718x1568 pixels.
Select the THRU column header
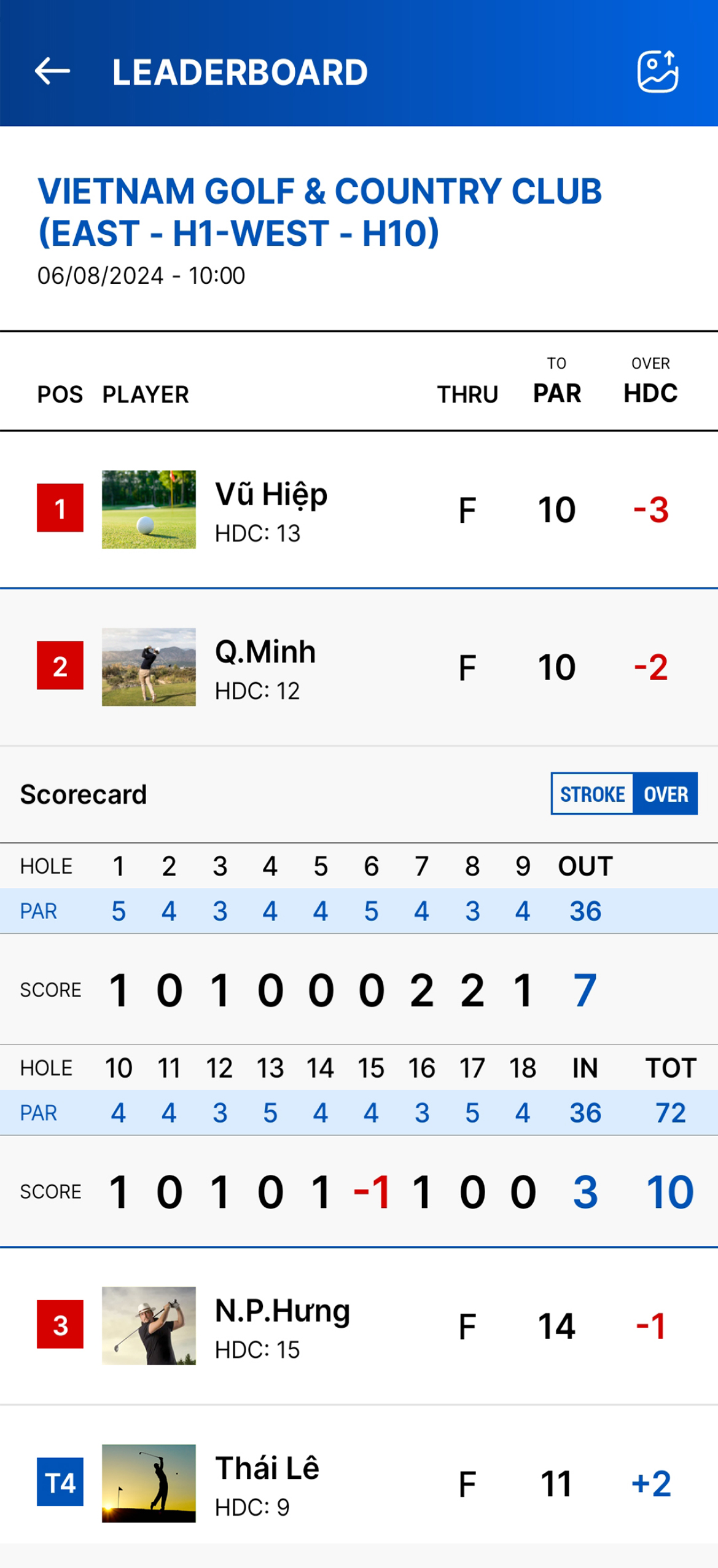pos(467,394)
